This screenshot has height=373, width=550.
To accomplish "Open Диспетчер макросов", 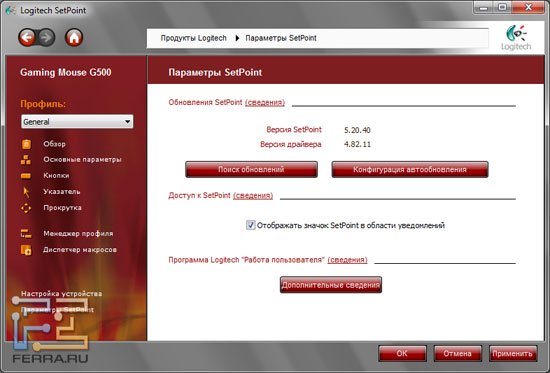I will pos(80,250).
